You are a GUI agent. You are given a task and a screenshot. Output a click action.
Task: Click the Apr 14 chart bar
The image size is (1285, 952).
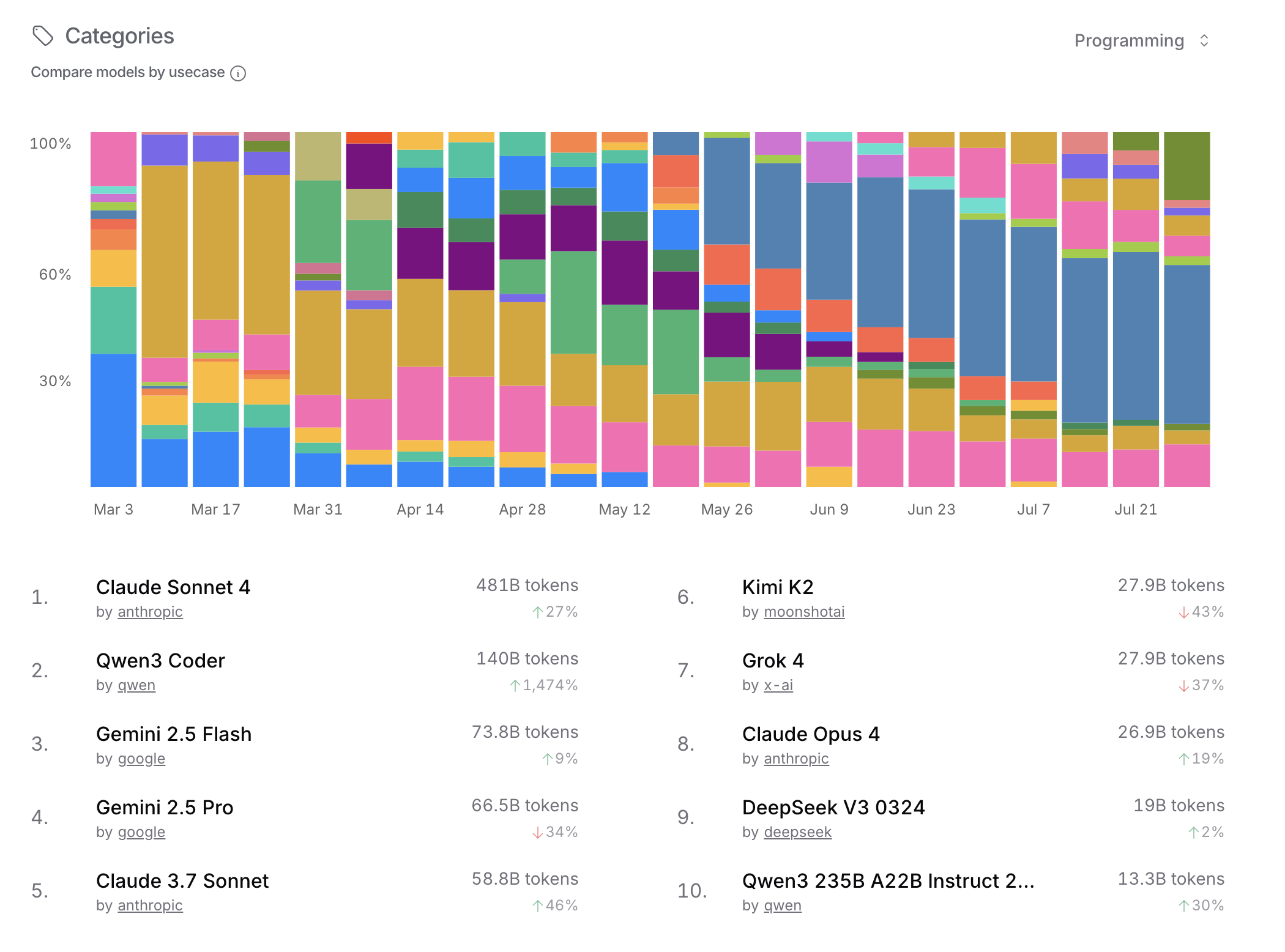click(x=420, y=310)
